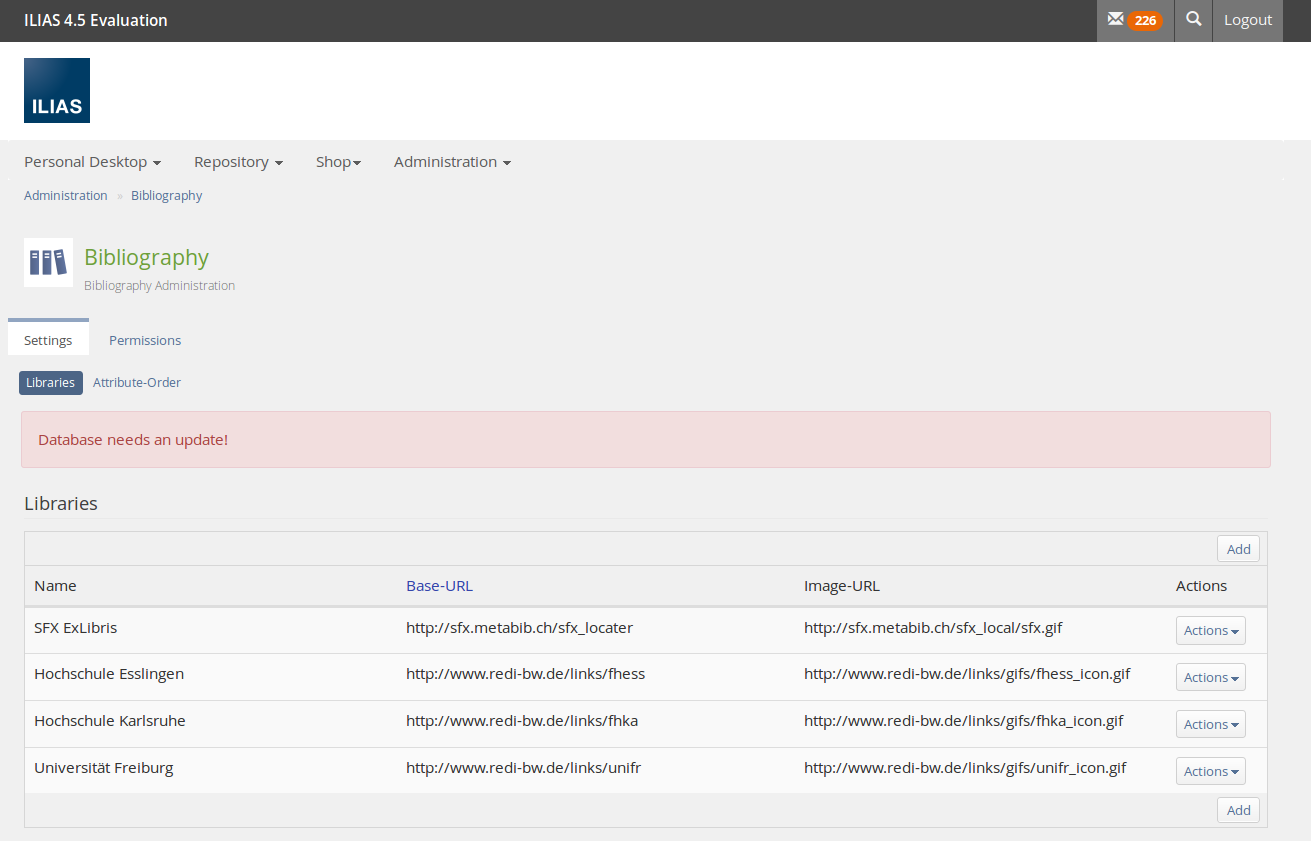Select the Attribute-Order subtab
This screenshot has height=841, width=1311.
(x=137, y=383)
